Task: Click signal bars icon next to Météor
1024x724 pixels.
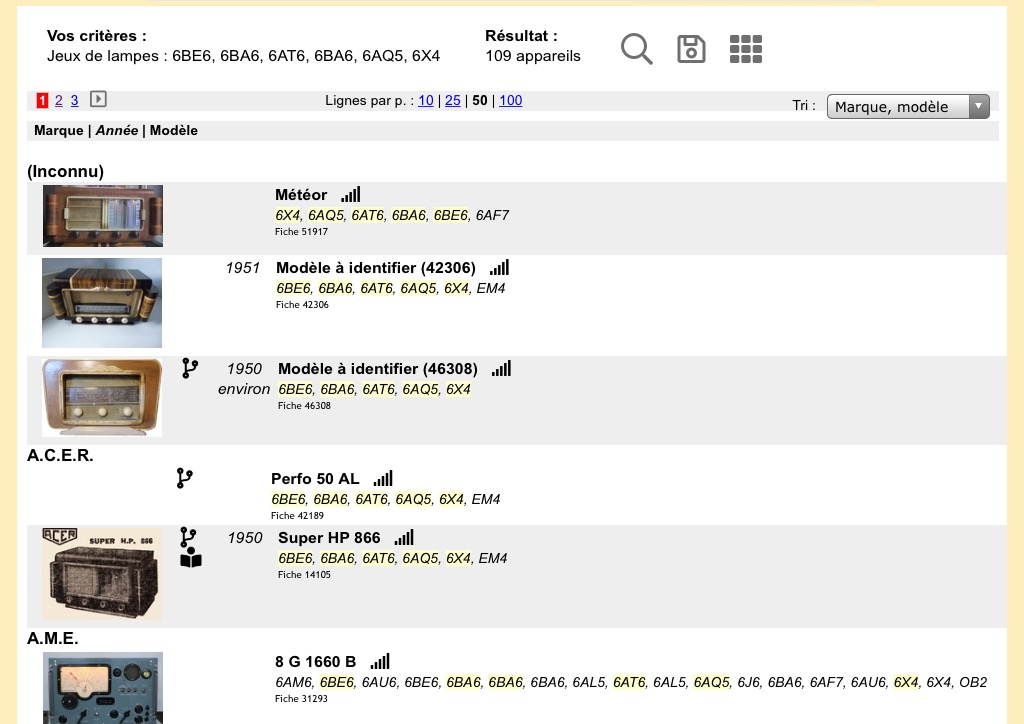Action: click(351, 195)
